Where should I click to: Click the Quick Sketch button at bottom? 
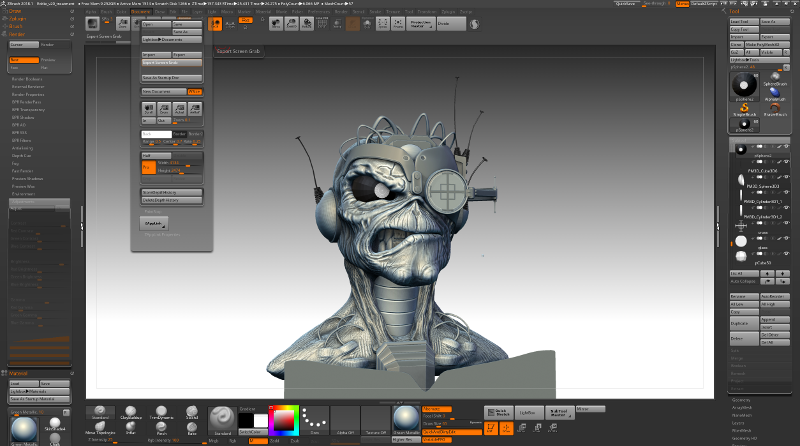498,412
